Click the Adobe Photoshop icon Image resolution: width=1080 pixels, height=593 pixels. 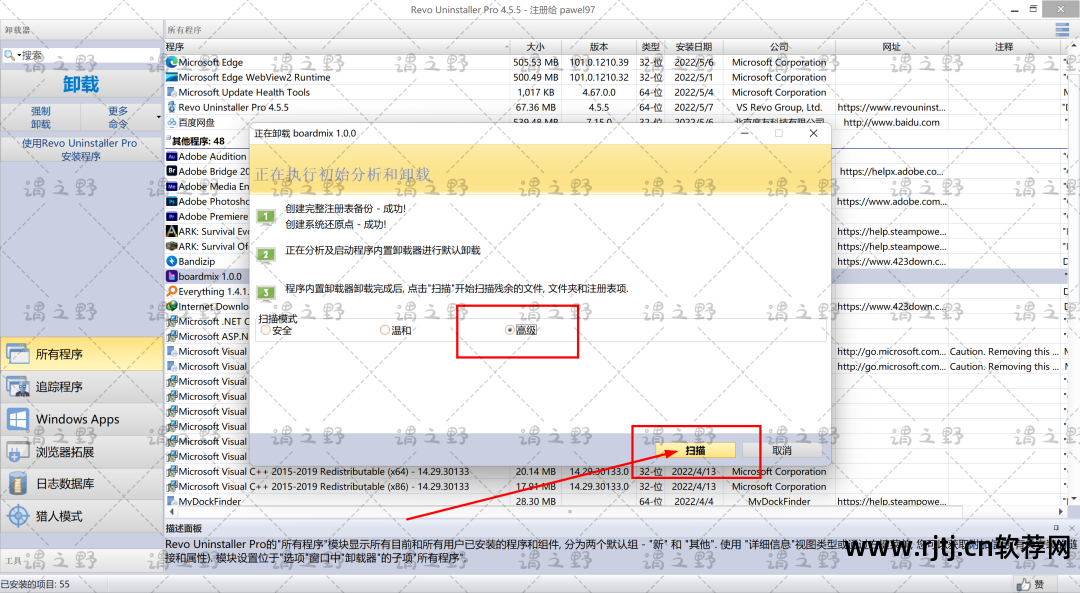172,202
